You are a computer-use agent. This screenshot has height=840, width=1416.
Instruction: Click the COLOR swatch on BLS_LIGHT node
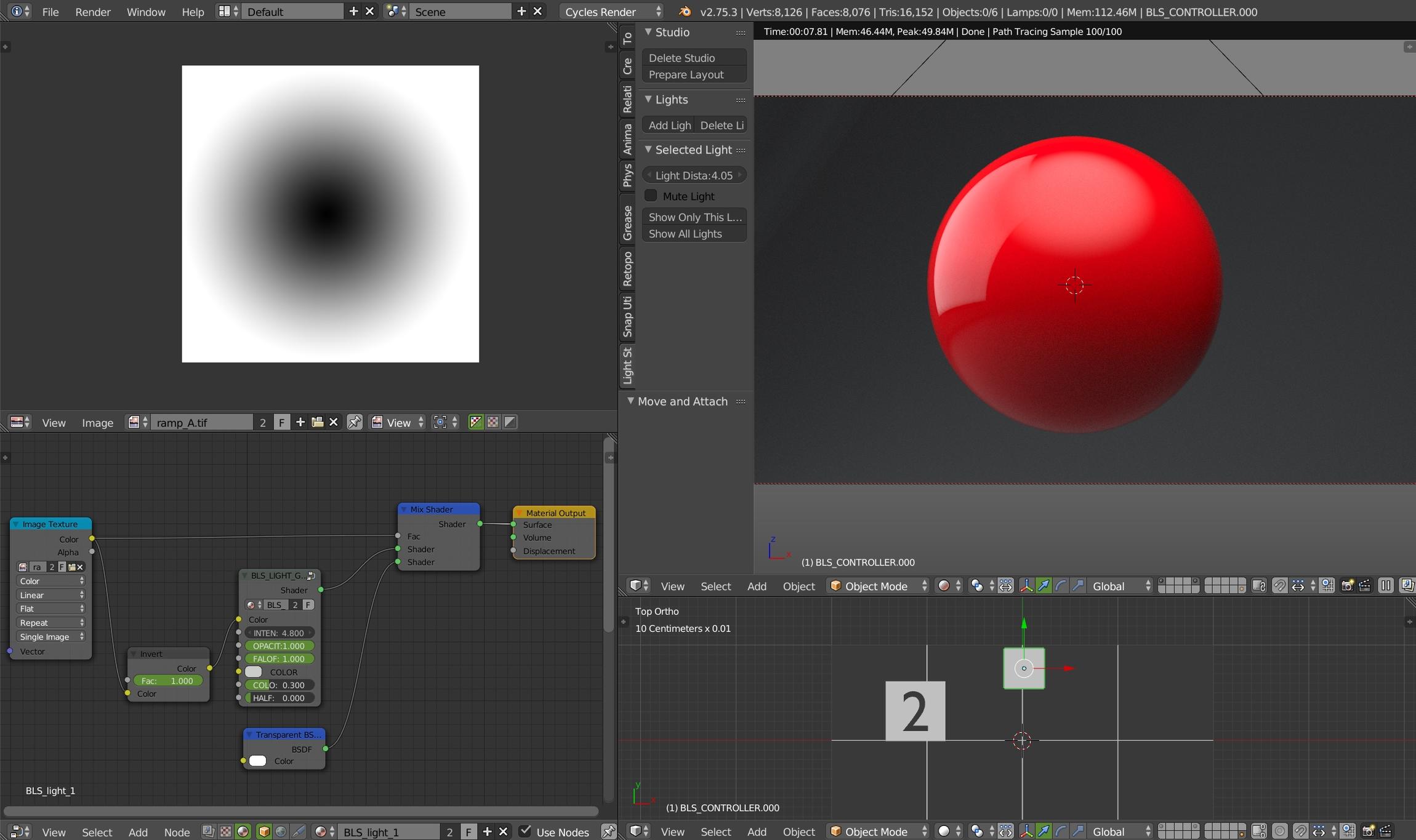click(x=254, y=671)
